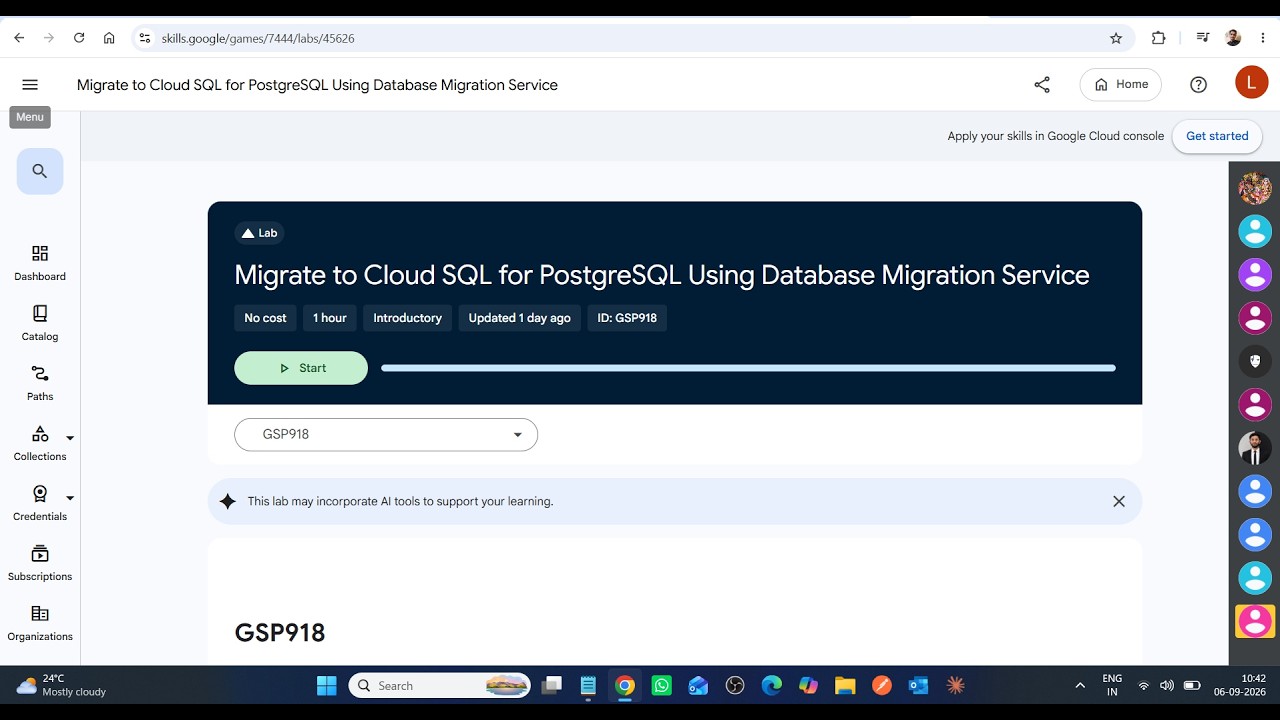The width and height of the screenshot is (1280, 720).
Task: Select the colorful patterned avatar in side panel
Action: 1255,187
